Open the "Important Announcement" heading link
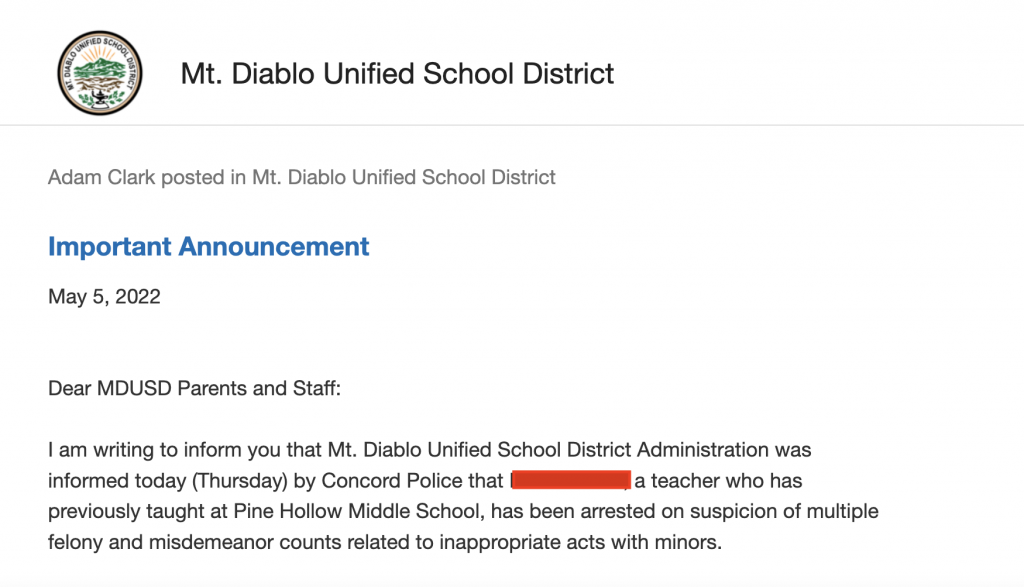 pyautogui.click(x=209, y=246)
